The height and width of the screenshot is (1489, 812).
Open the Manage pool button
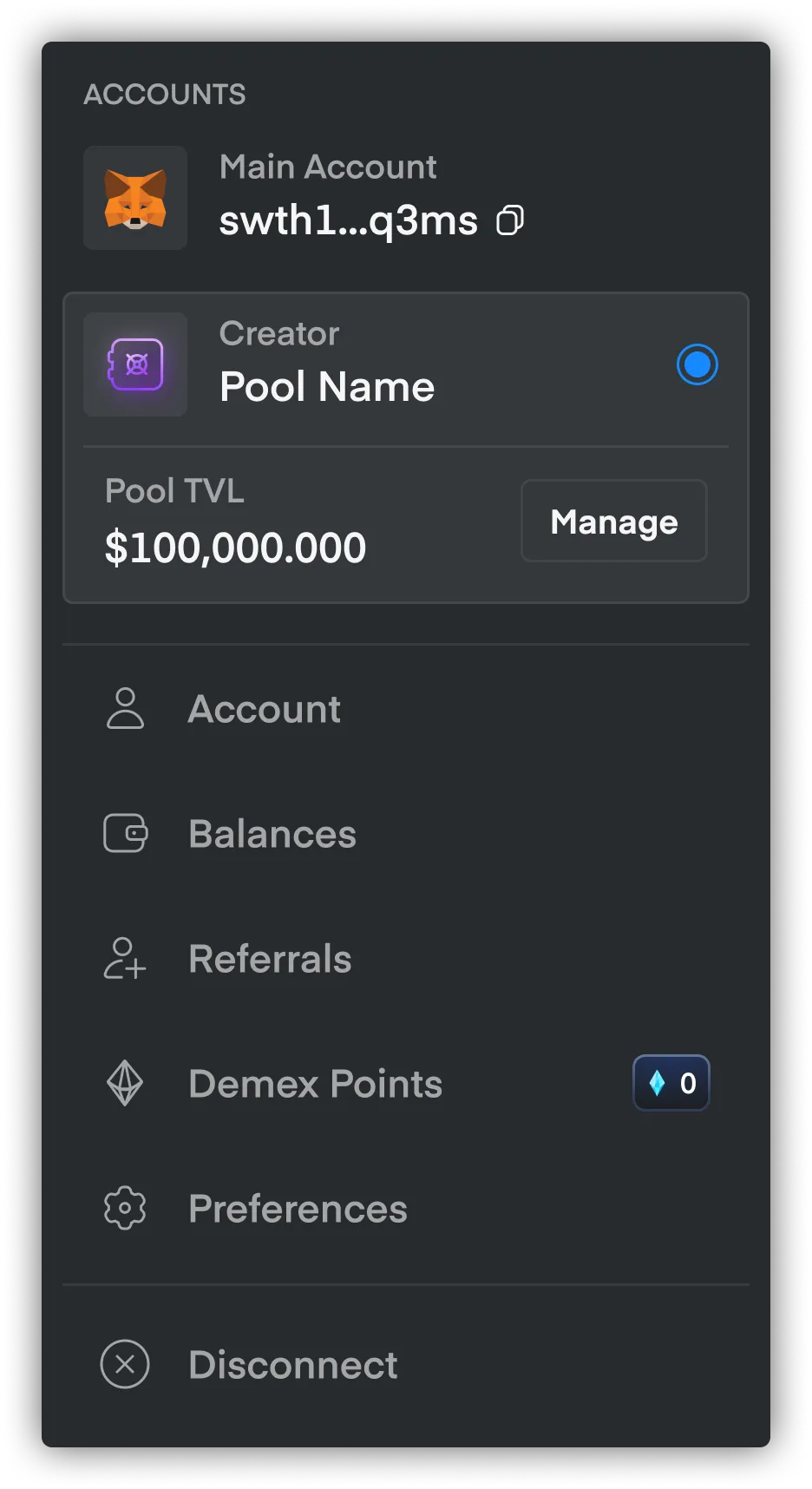click(x=614, y=521)
